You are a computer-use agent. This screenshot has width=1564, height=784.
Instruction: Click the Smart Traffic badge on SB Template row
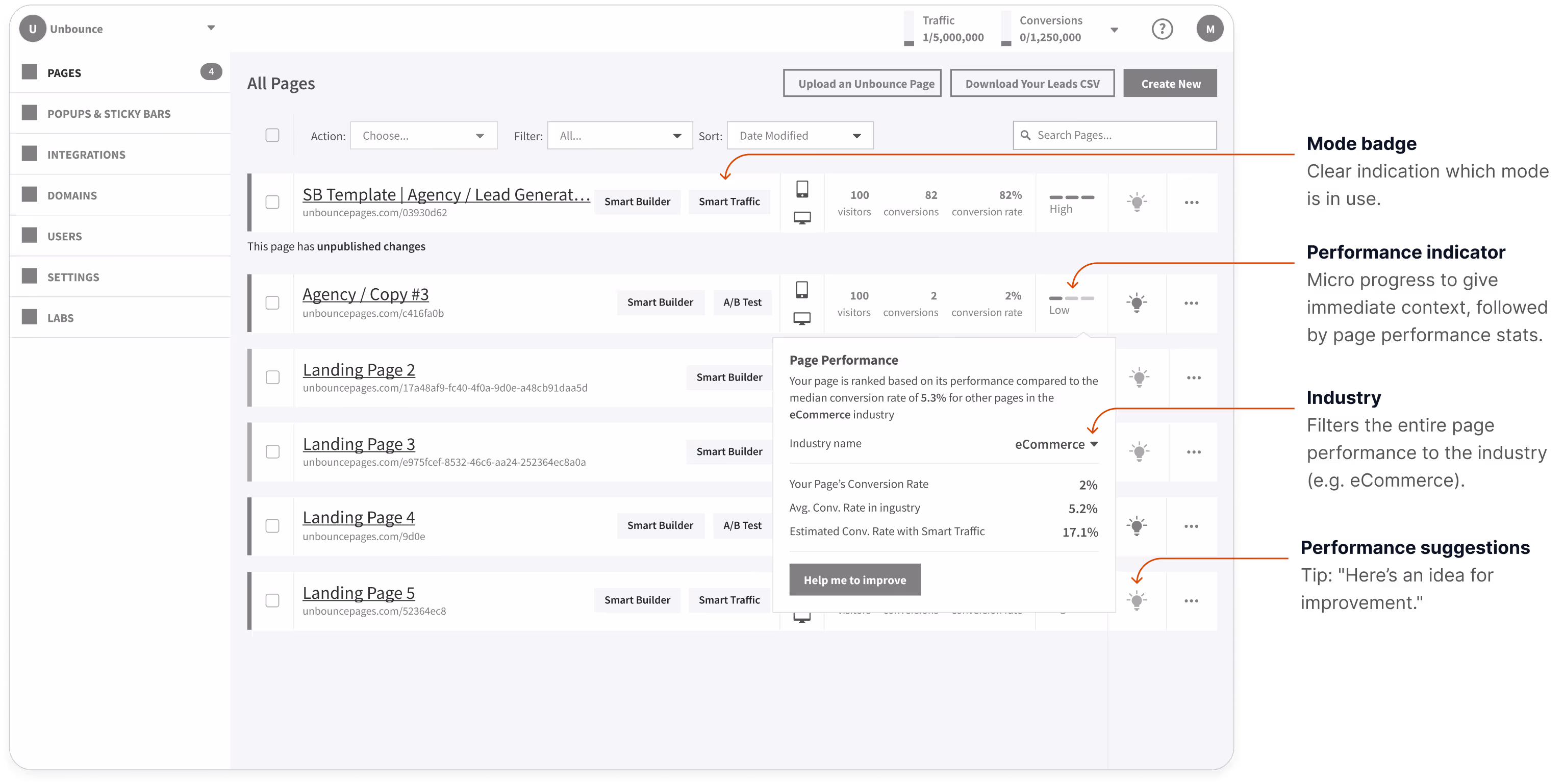729,201
